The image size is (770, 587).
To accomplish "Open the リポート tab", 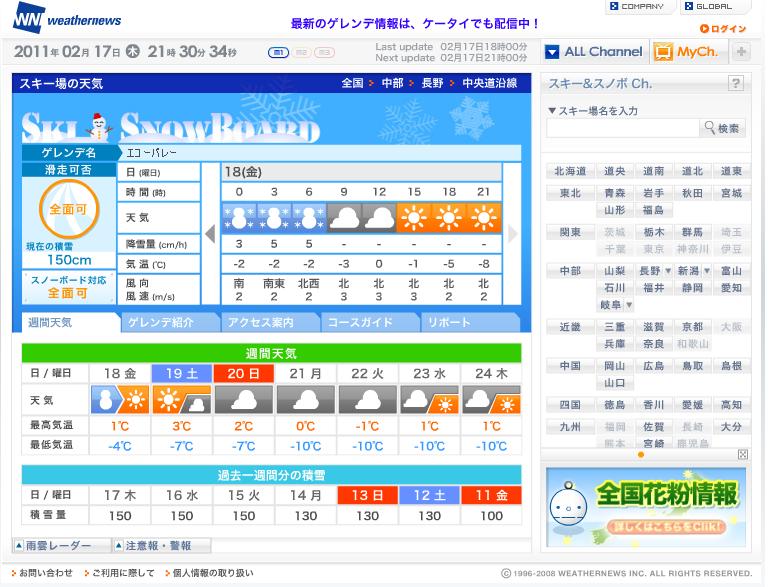I will (470, 322).
